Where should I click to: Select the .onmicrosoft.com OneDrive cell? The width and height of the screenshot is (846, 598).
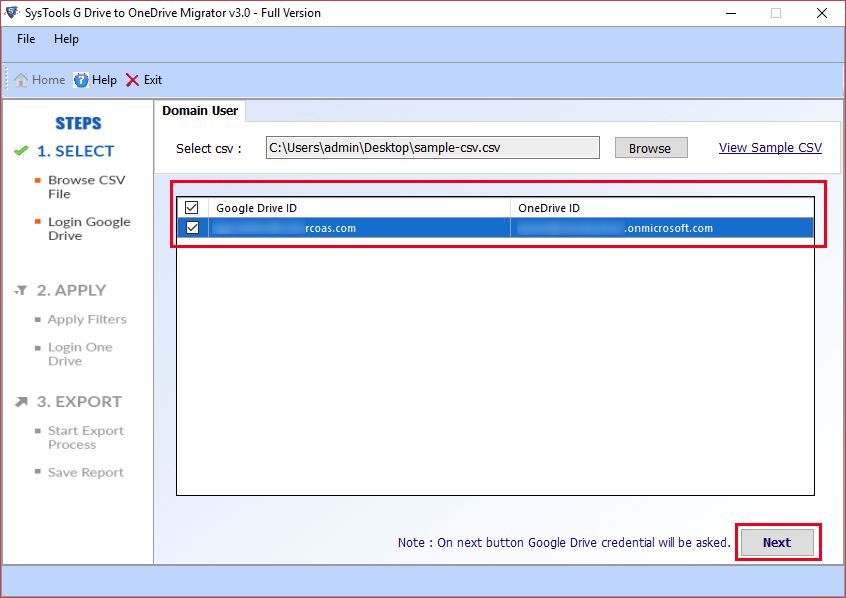(662, 228)
